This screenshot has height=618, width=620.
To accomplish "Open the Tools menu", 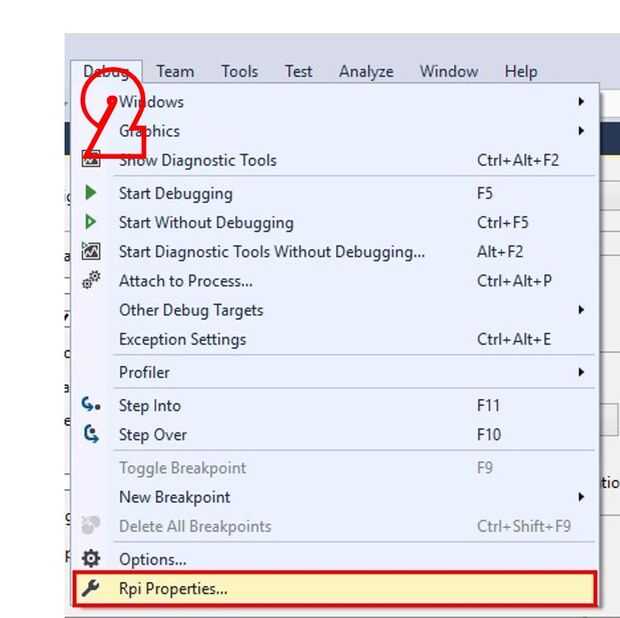I will [239, 71].
